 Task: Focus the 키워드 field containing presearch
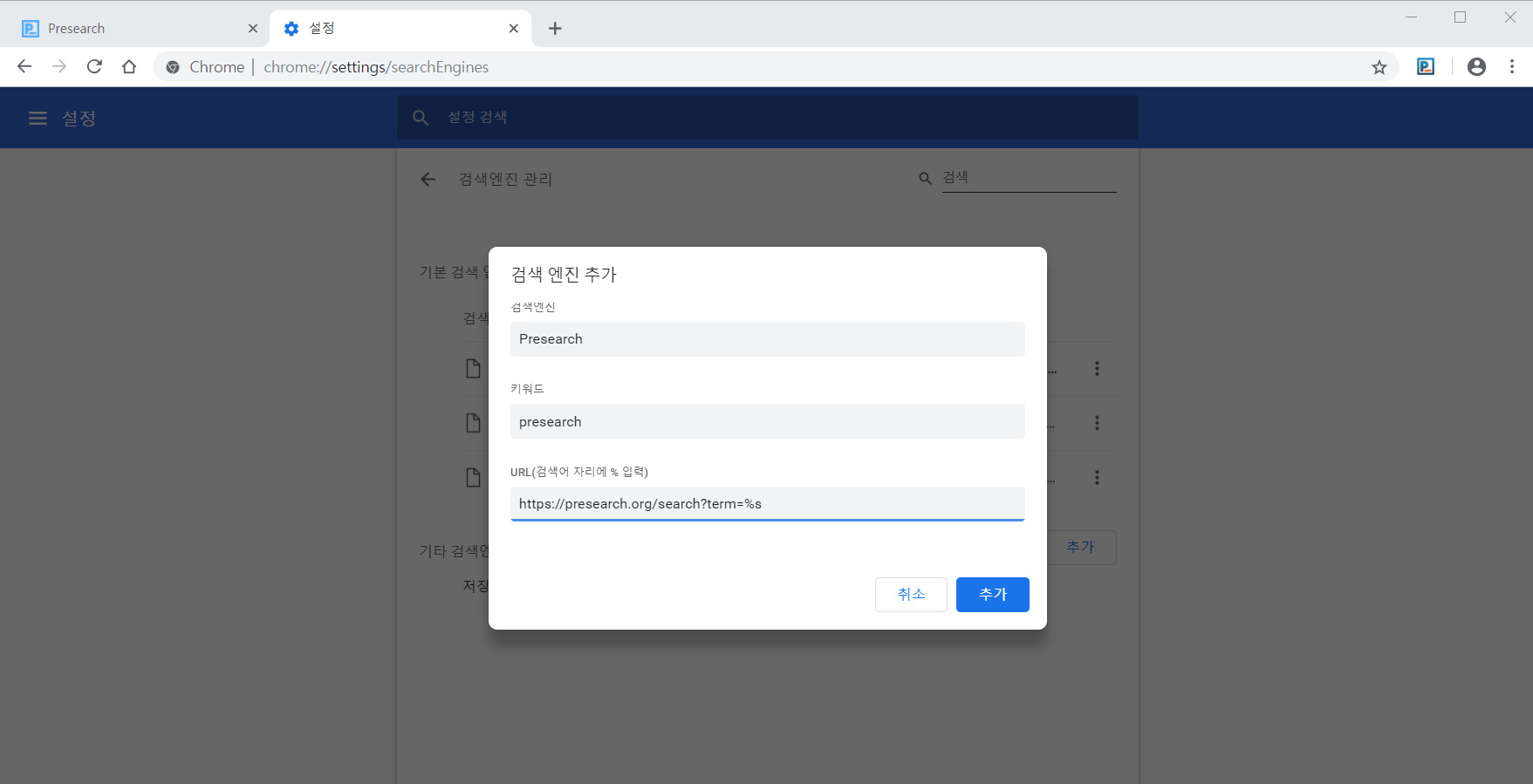click(768, 421)
